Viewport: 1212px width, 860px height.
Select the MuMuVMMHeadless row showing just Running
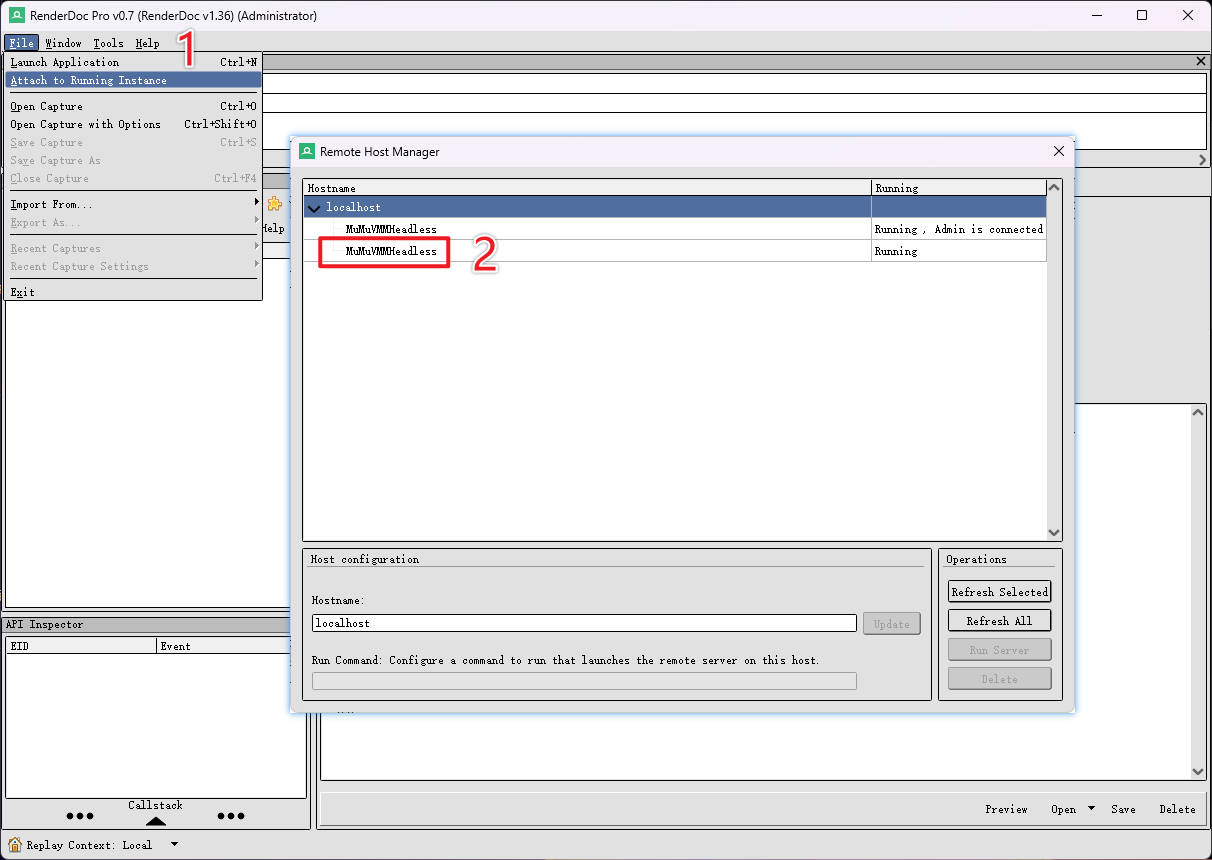pos(675,251)
